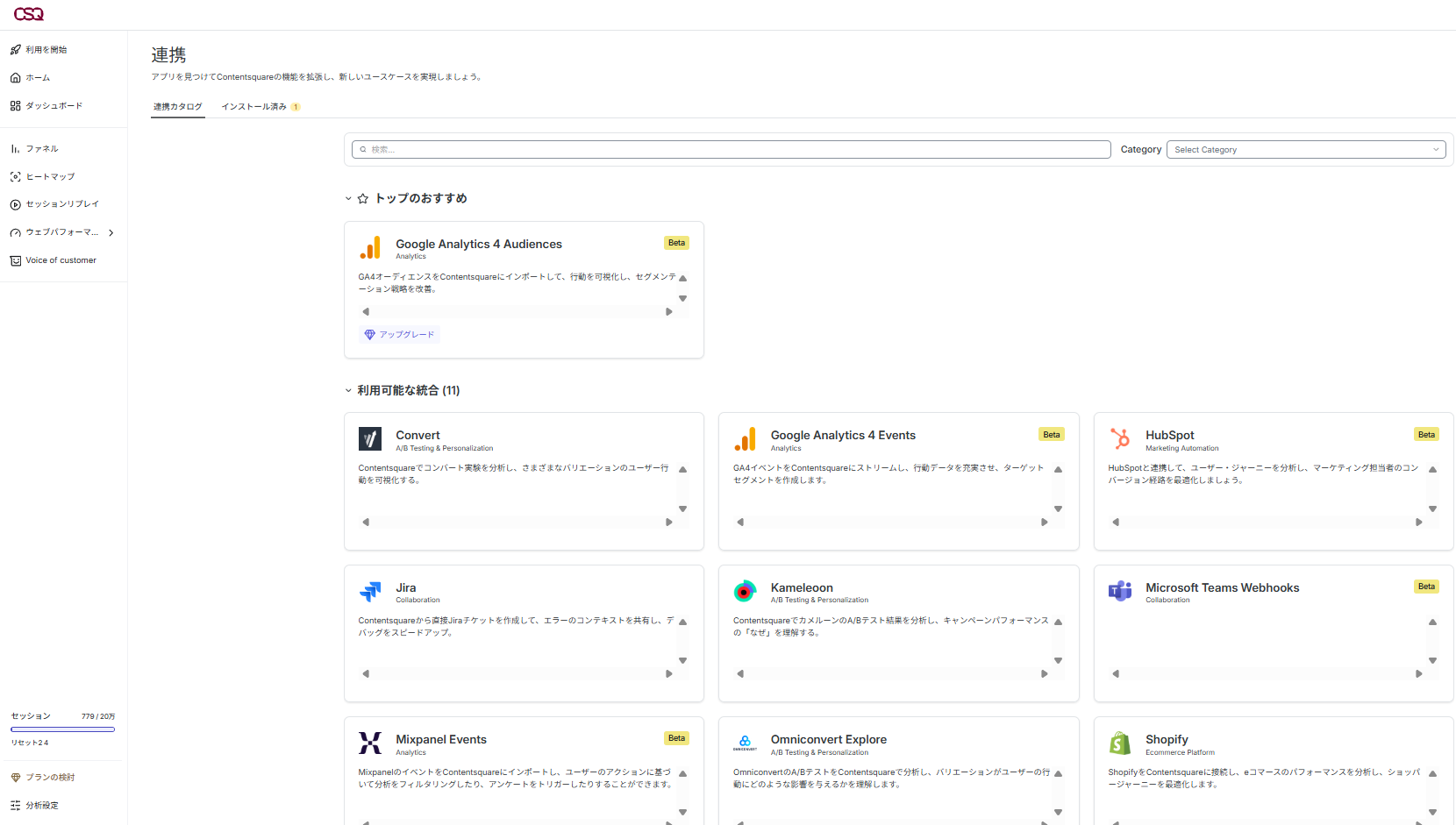Click the "Category" label beside the dropdown
Screen dimensions: 1456x825
(x=1141, y=150)
